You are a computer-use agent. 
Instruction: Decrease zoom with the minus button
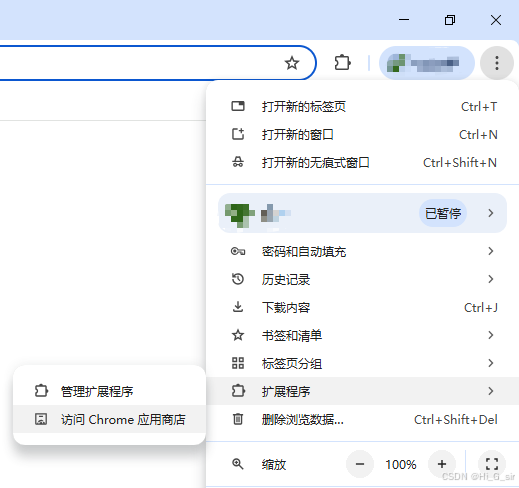(360, 464)
